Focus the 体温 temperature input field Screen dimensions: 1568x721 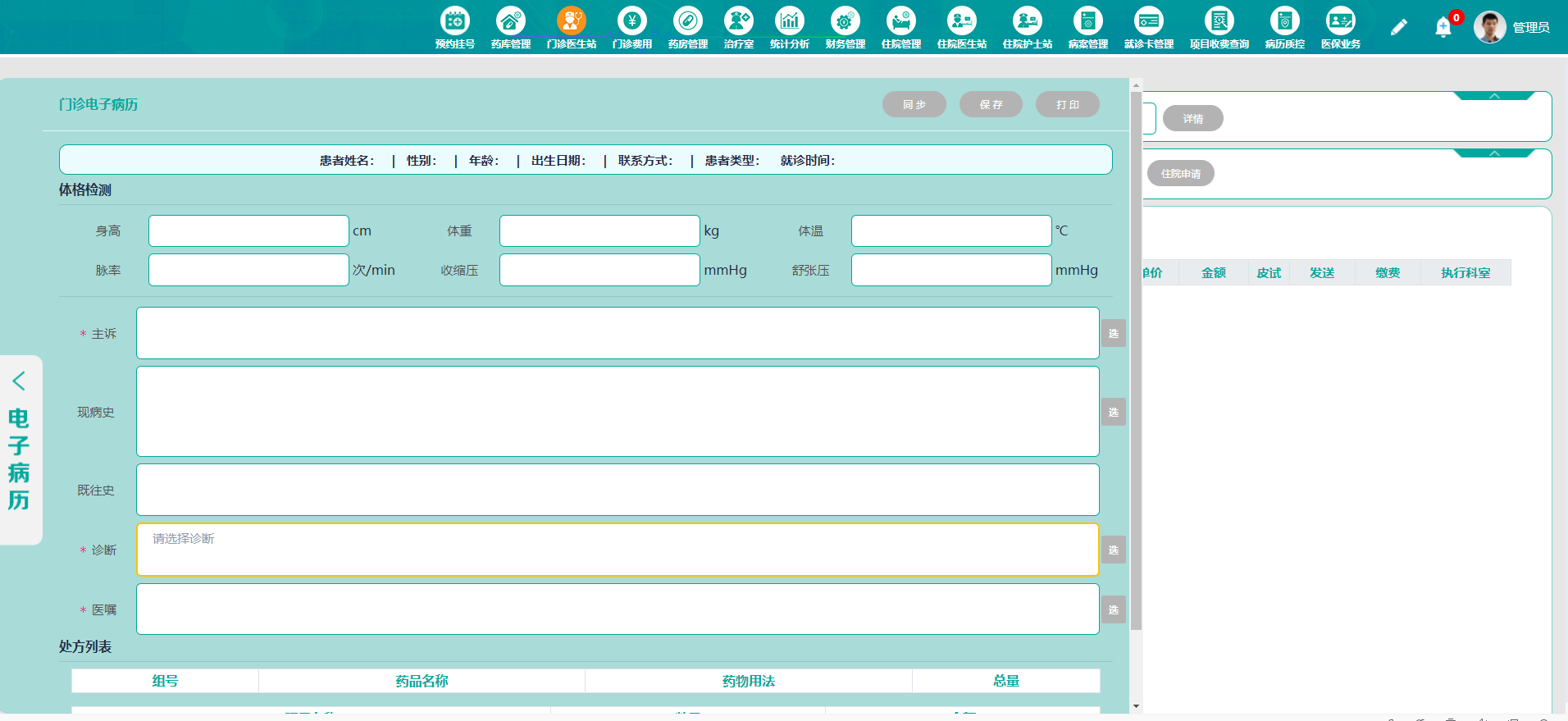click(x=951, y=230)
